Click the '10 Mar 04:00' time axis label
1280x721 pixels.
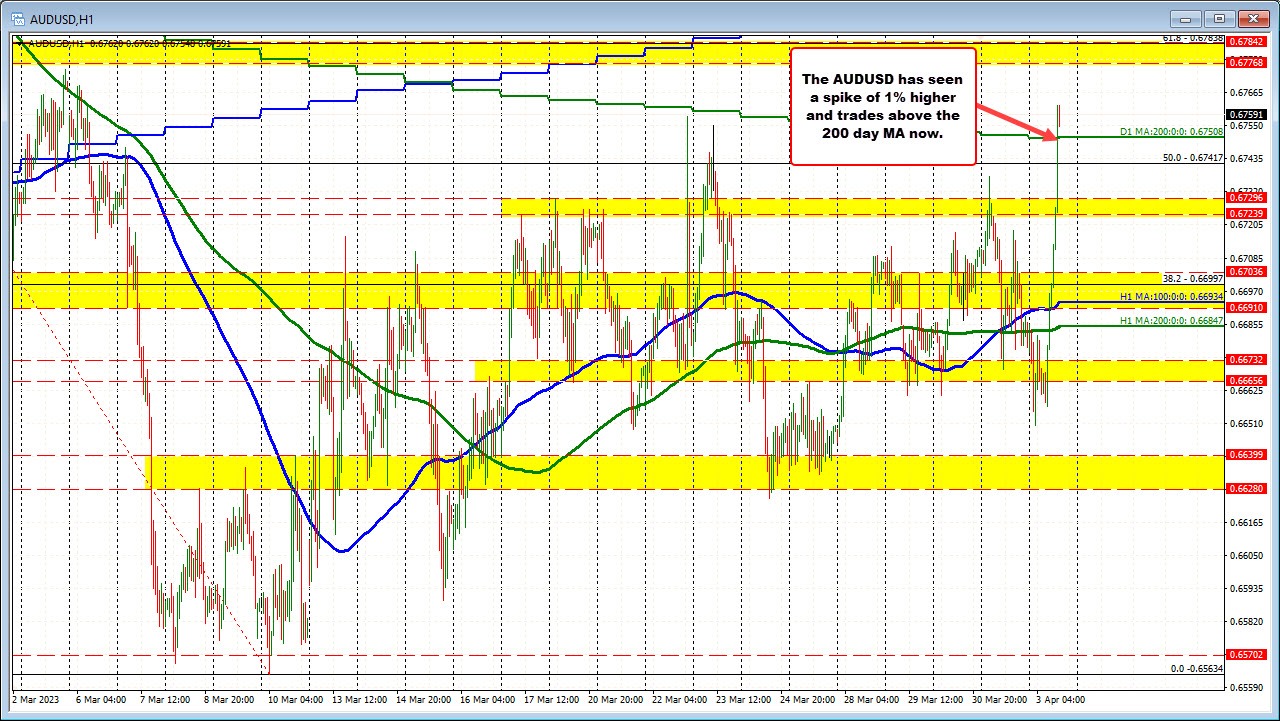(296, 701)
